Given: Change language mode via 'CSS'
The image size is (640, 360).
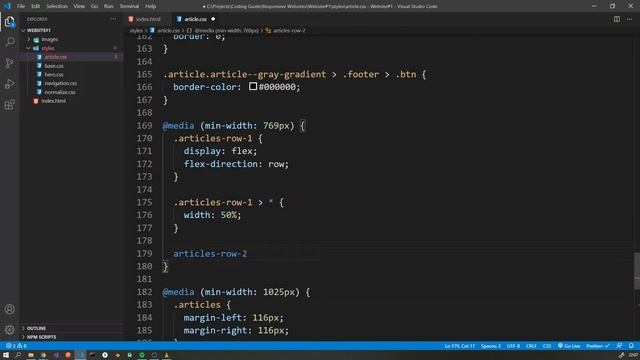Looking at the screenshot, I should coord(547,346).
